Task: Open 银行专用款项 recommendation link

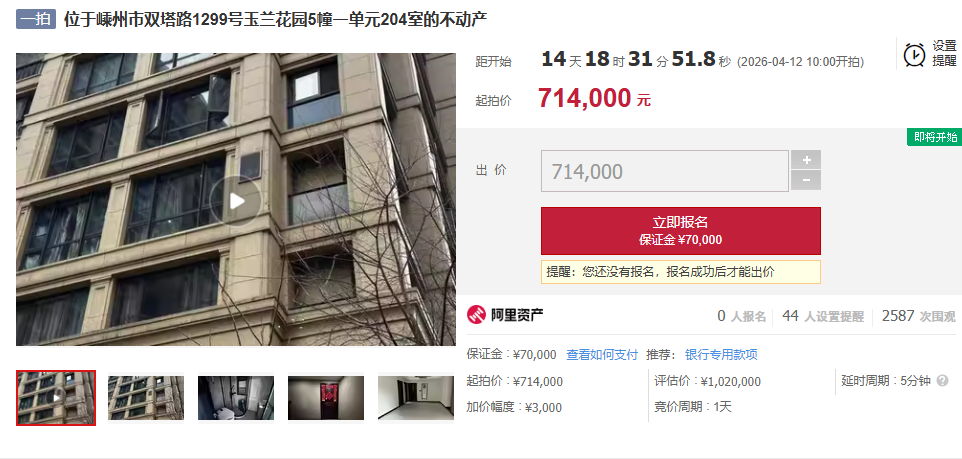Action: click(721, 354)
